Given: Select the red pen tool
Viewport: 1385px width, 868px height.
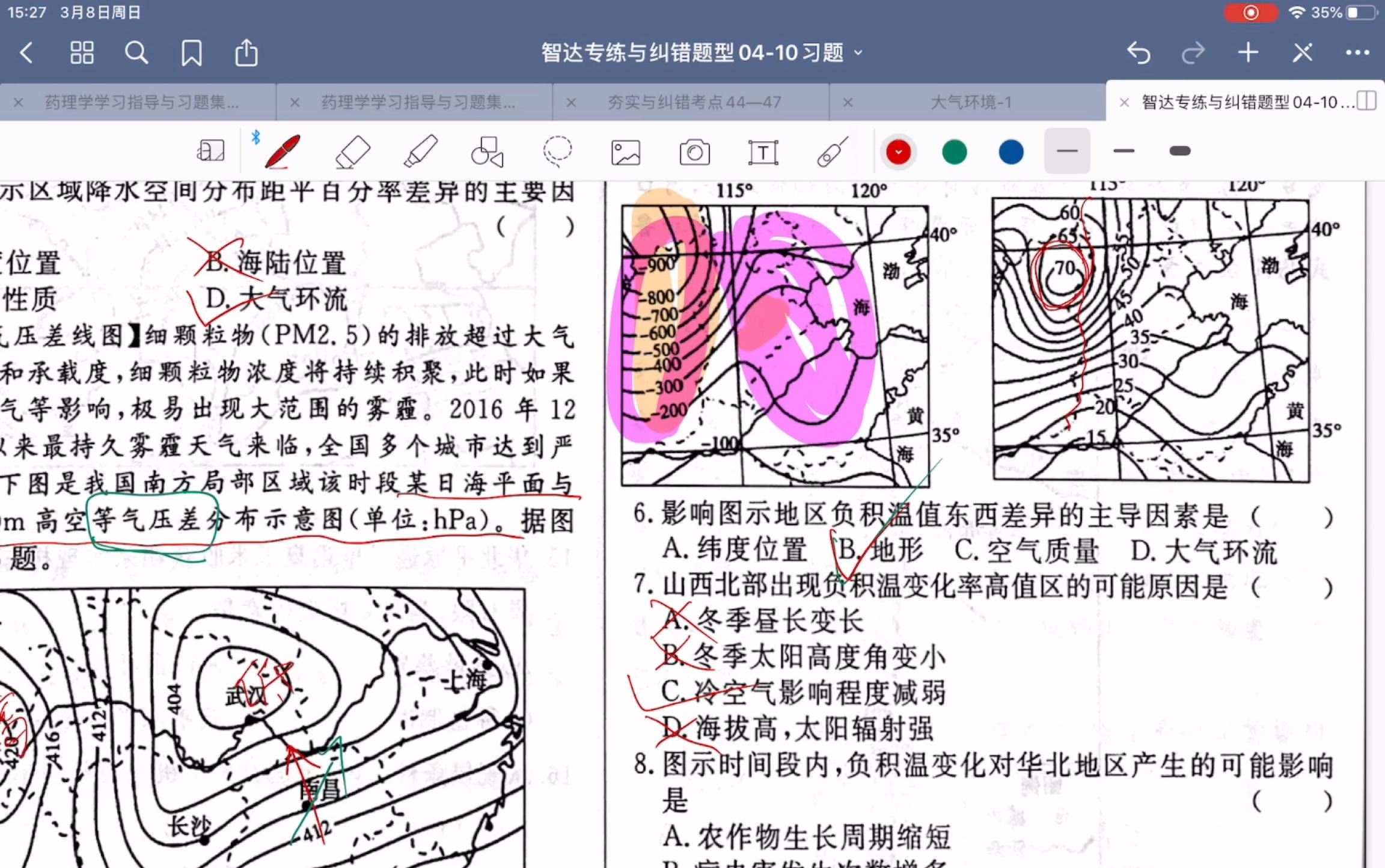Looking at the screenshot, I should (283, 151).
